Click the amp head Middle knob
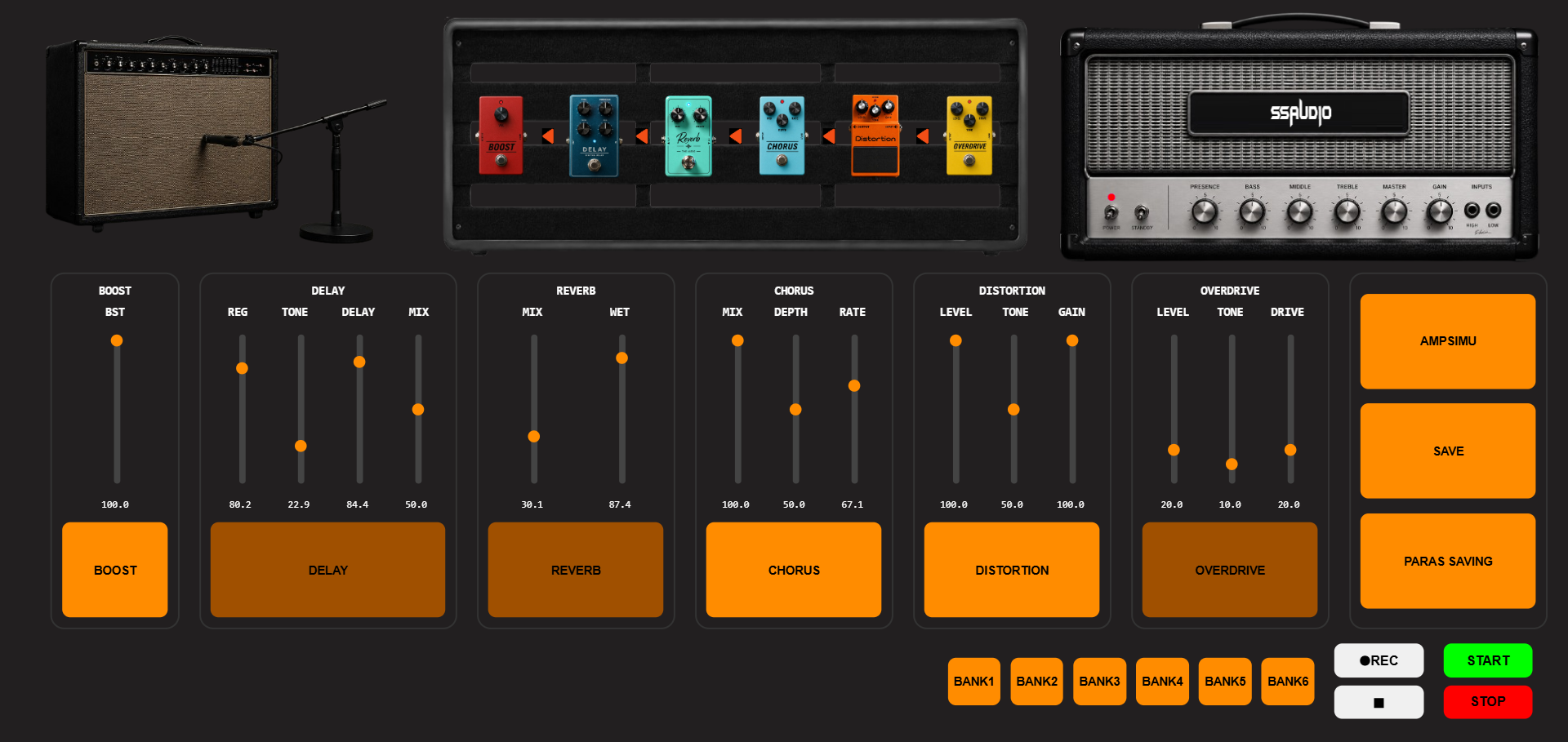The image size is (1568, 742). pos(1299,212)
